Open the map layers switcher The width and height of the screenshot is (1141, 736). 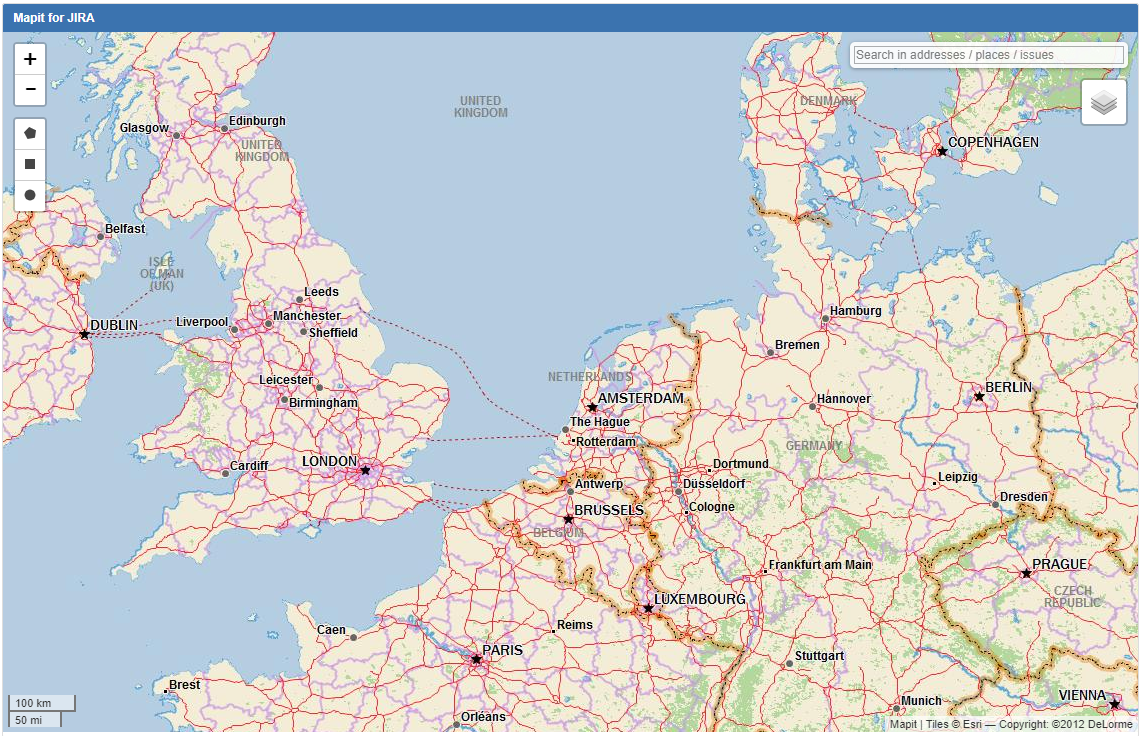tap(1103, 103)
